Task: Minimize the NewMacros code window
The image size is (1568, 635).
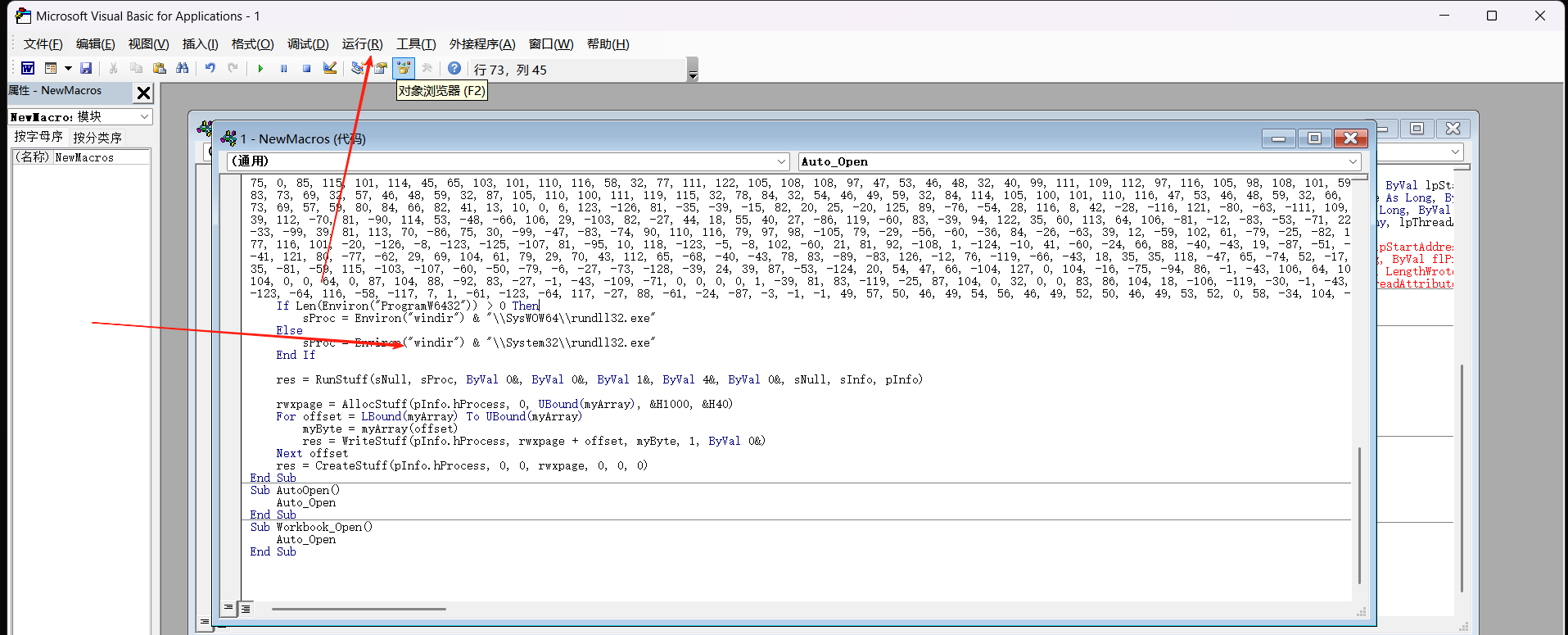Action: pyautogui.click(x=1278, y=138)
